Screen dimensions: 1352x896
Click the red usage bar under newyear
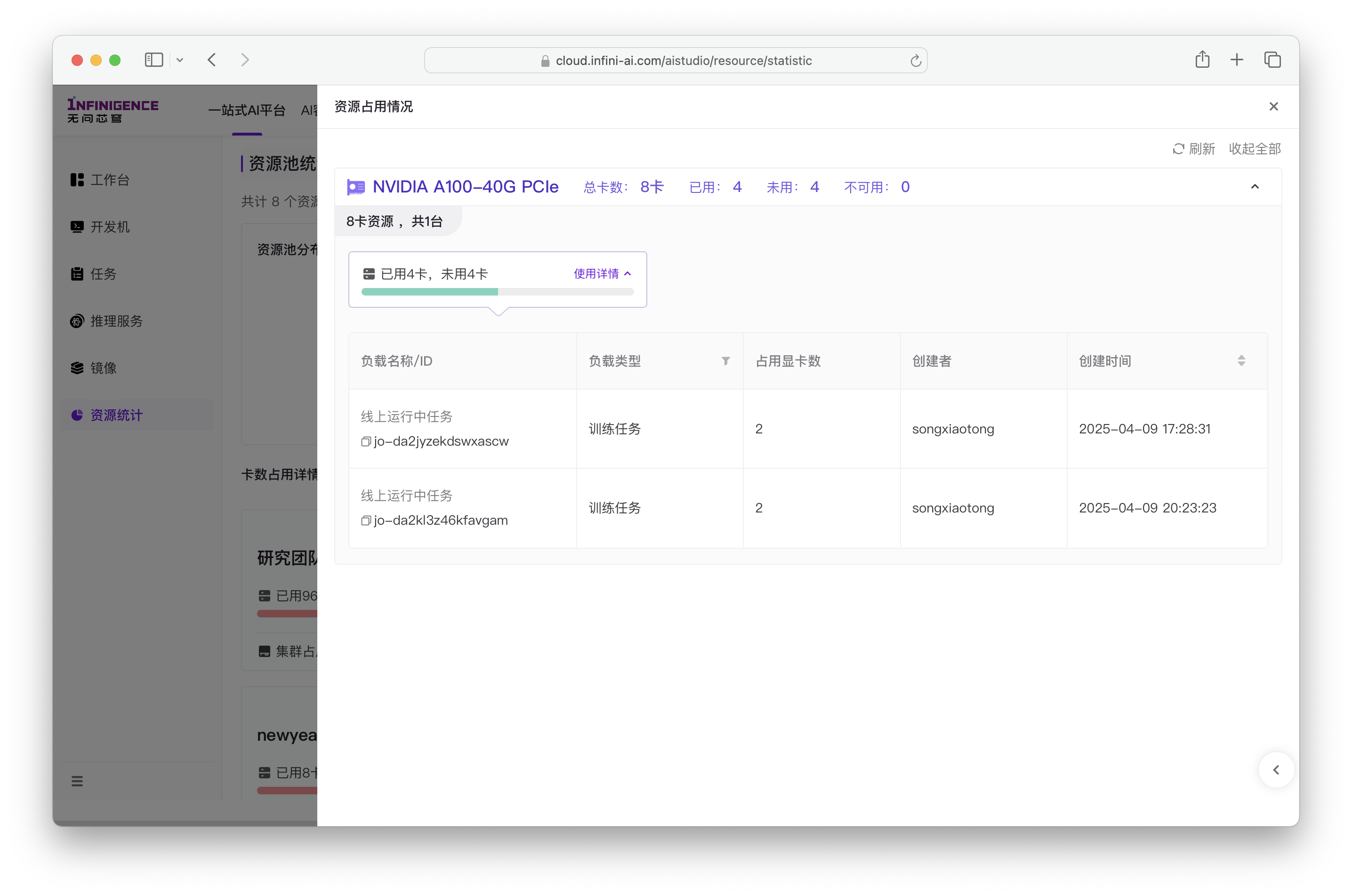287,791
